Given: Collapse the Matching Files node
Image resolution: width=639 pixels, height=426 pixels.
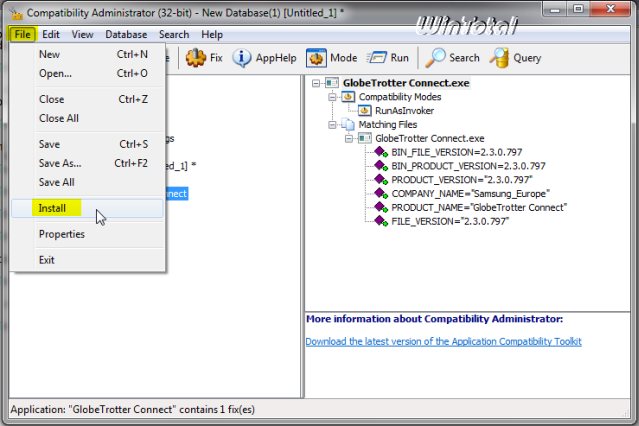Looking at the screenshot, I should point(332,125).
